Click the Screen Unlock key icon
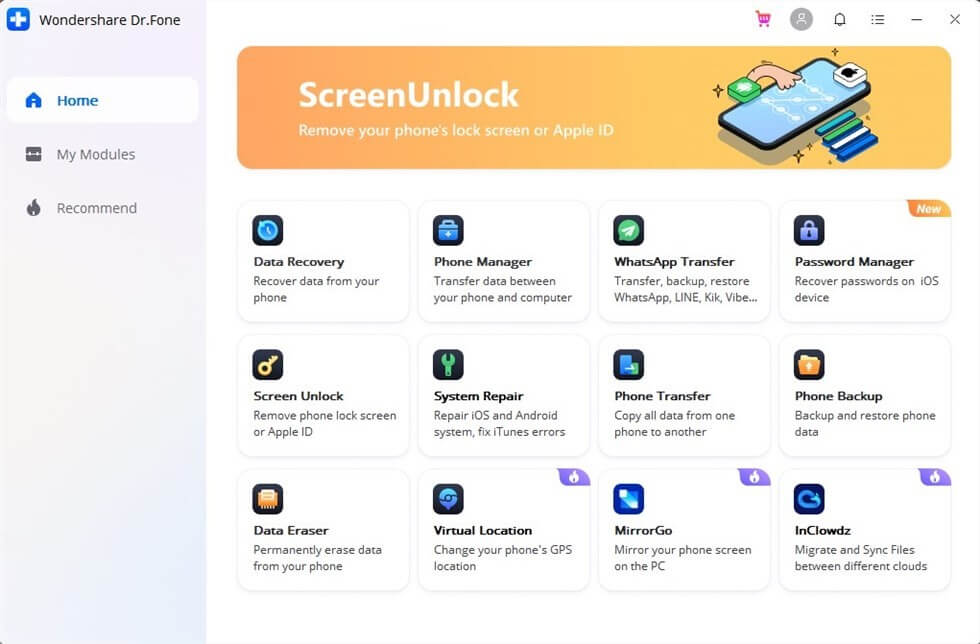Viewport: 980px width, 644px height. tap(268, 364)
